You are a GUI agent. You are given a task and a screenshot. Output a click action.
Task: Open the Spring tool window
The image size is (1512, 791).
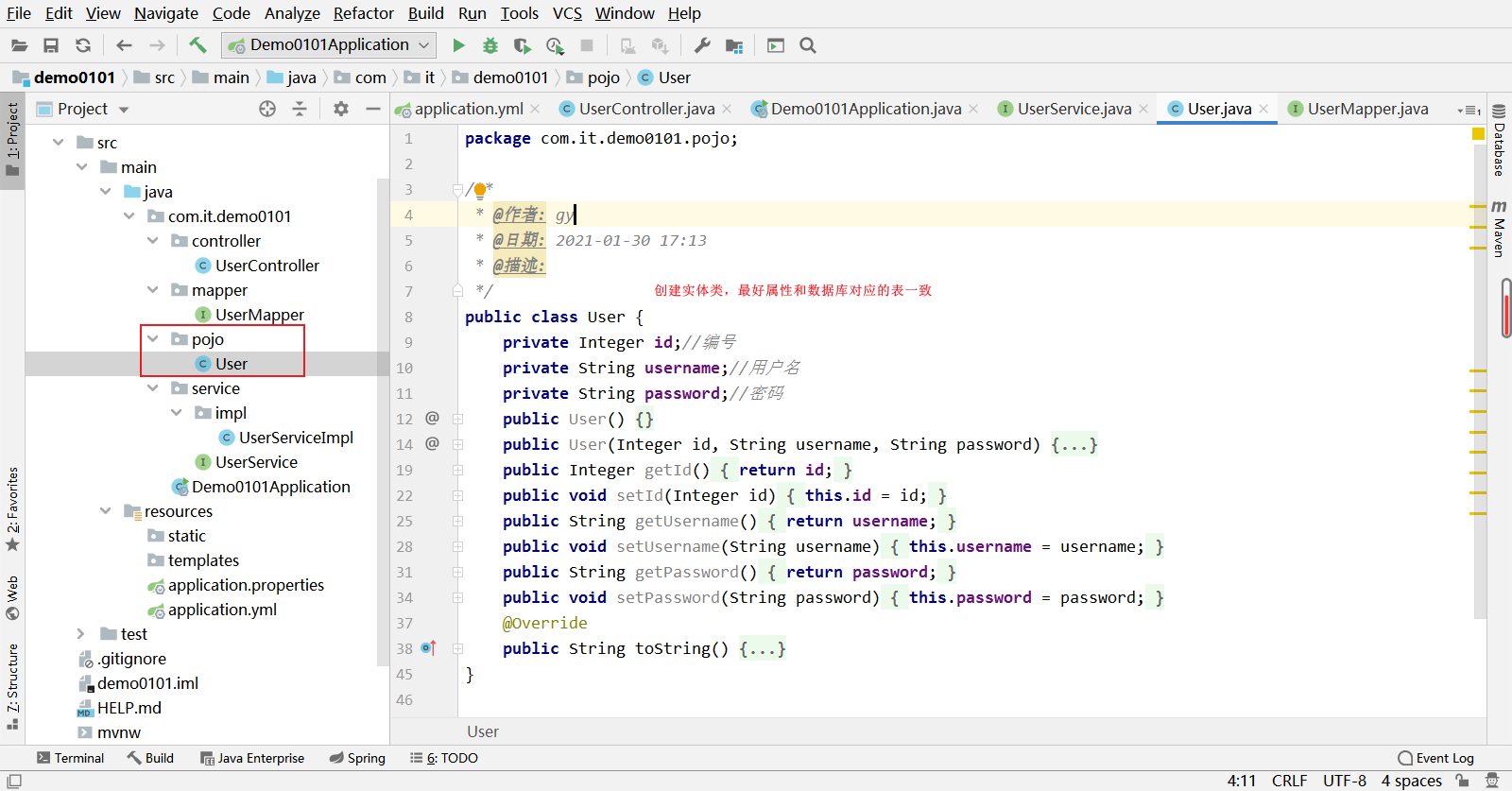[x=357, y=758]
